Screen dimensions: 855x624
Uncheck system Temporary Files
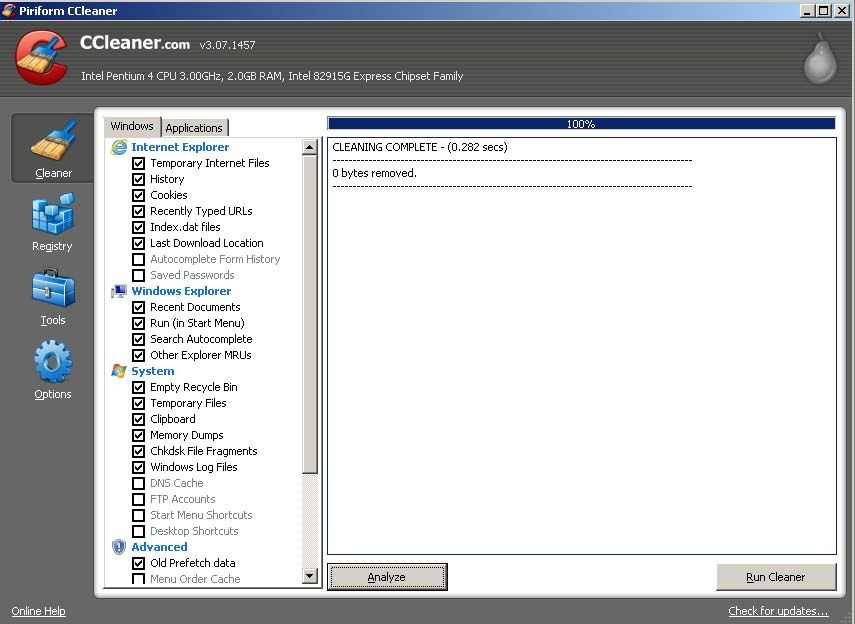[139, 403]
